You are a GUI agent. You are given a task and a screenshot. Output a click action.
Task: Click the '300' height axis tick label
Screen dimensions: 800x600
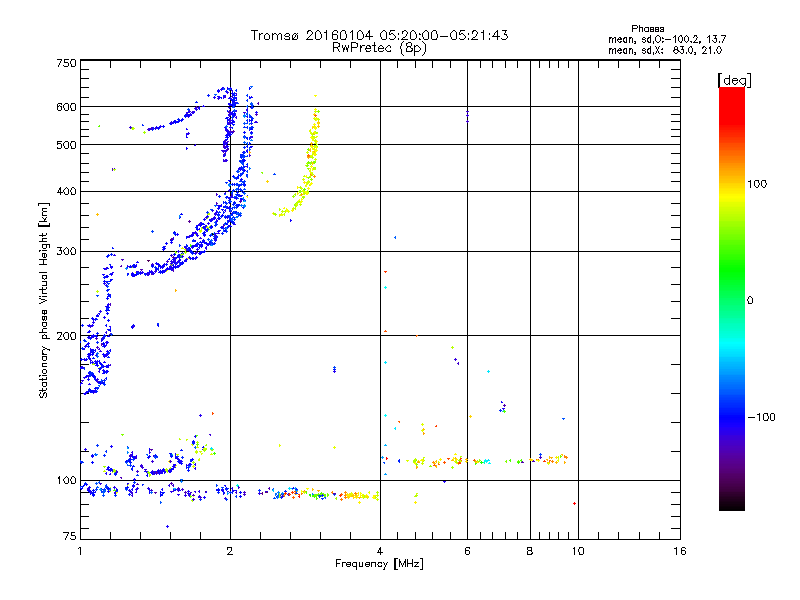[x=66, y=251]
